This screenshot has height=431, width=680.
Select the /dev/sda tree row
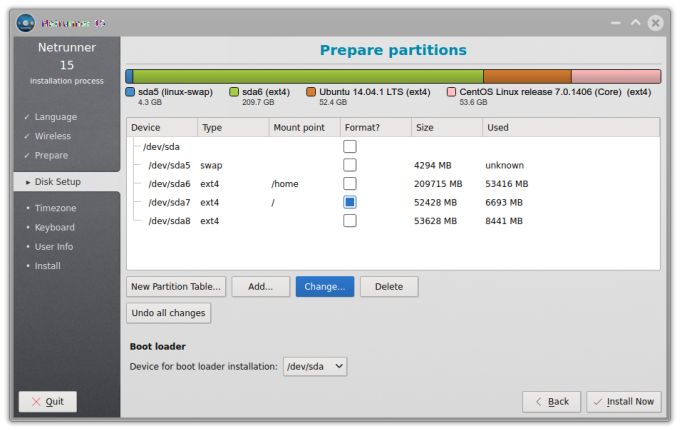[x=393, y=147]
